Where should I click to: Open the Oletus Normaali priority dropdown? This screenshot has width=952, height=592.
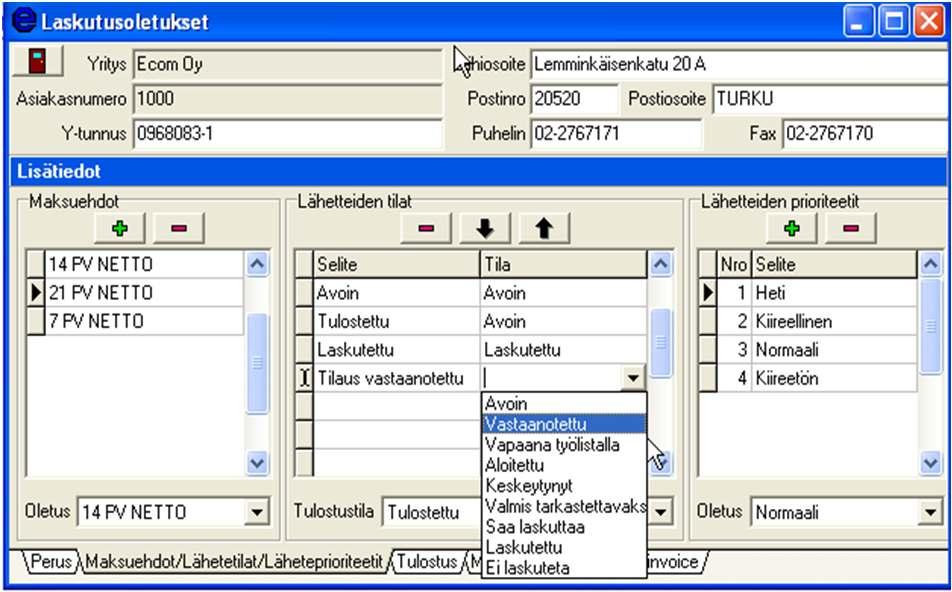point(931,512)
